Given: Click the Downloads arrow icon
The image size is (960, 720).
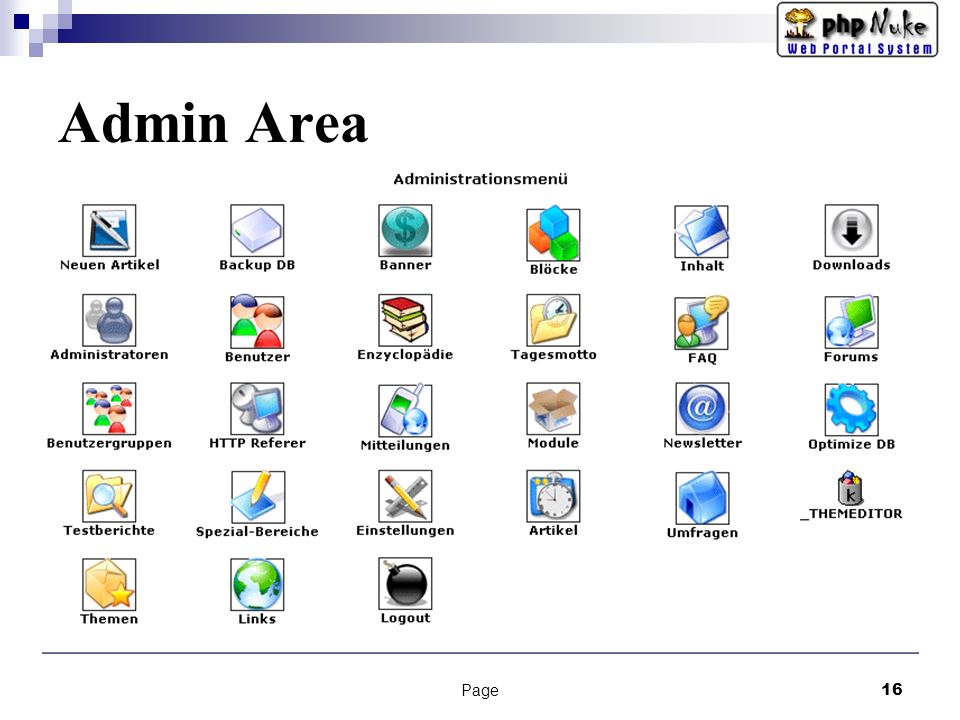Looking at the screenshot, I should click(852, 231).
